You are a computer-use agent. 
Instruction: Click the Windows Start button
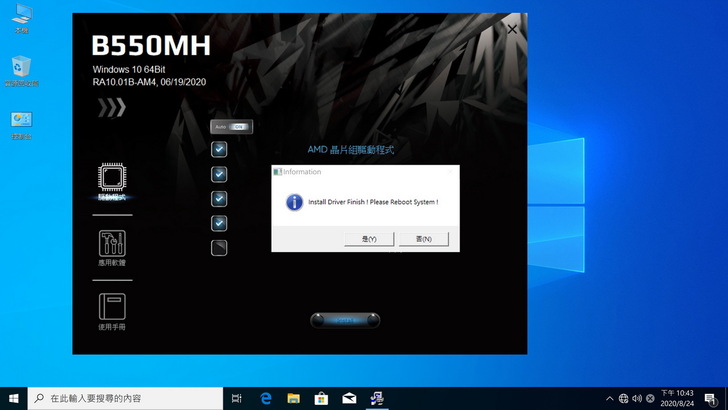point(13,398)
